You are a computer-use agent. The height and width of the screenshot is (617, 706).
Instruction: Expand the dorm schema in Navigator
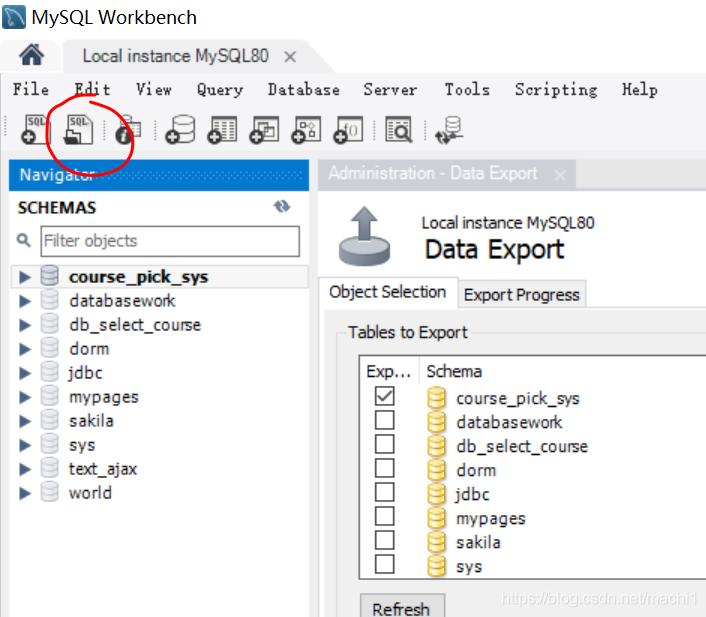tap(25, 349)
